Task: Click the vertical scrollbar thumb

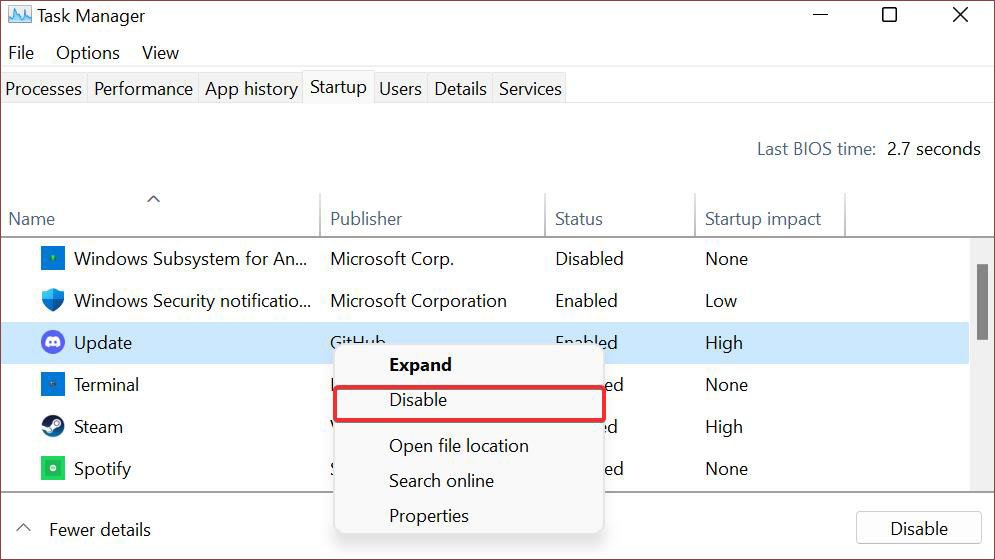Action: click(982, 302)
